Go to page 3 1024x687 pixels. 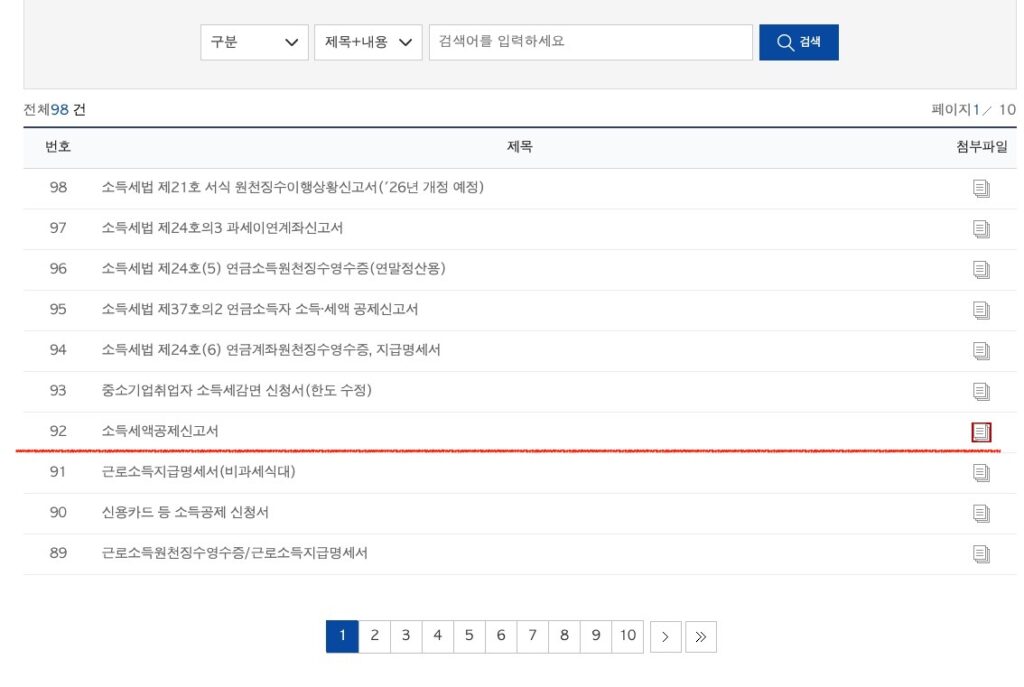pyautogui.click(x=406, y=636)
